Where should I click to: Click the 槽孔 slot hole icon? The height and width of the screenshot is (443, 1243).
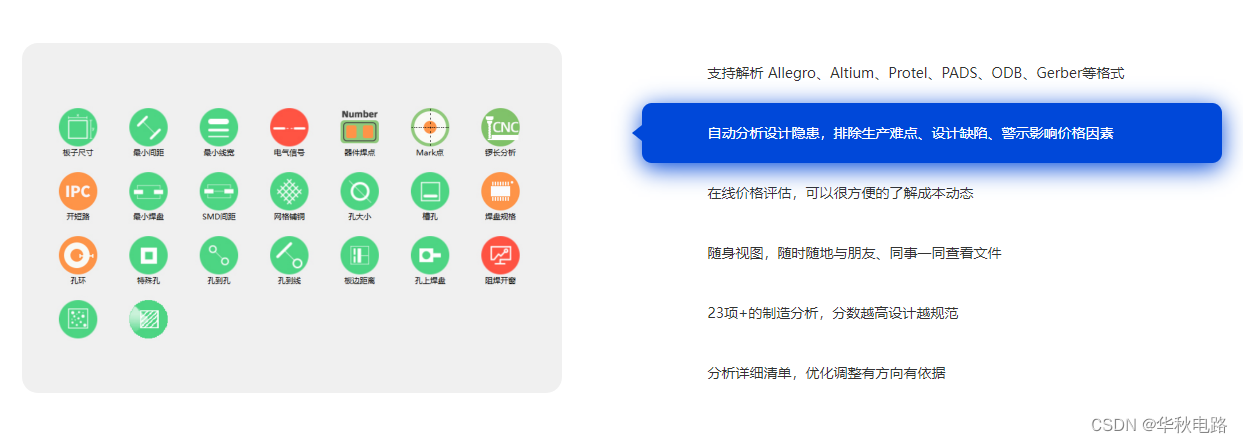click(x=430, y=191)
